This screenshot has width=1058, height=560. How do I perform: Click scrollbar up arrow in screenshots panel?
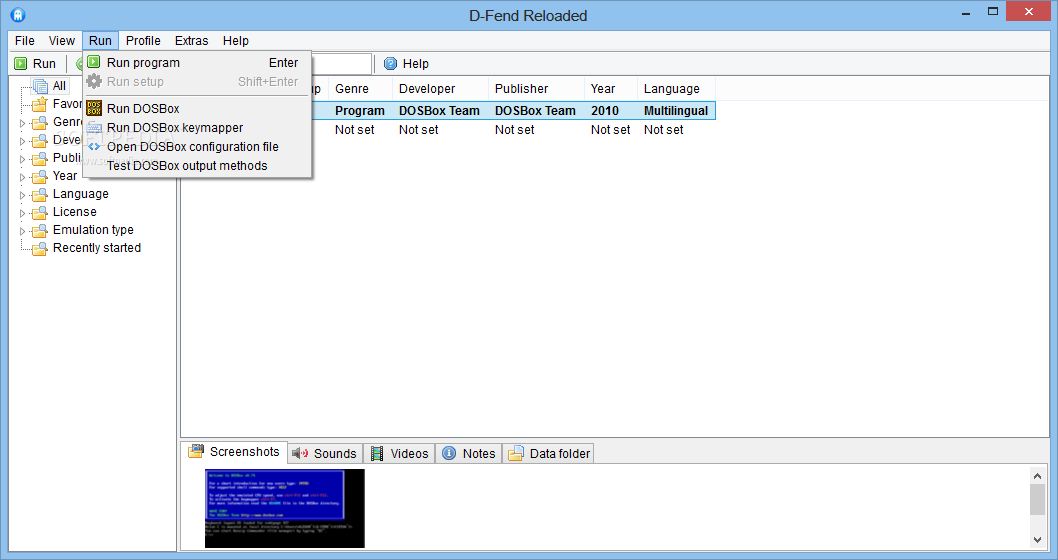coord(1038,476)
